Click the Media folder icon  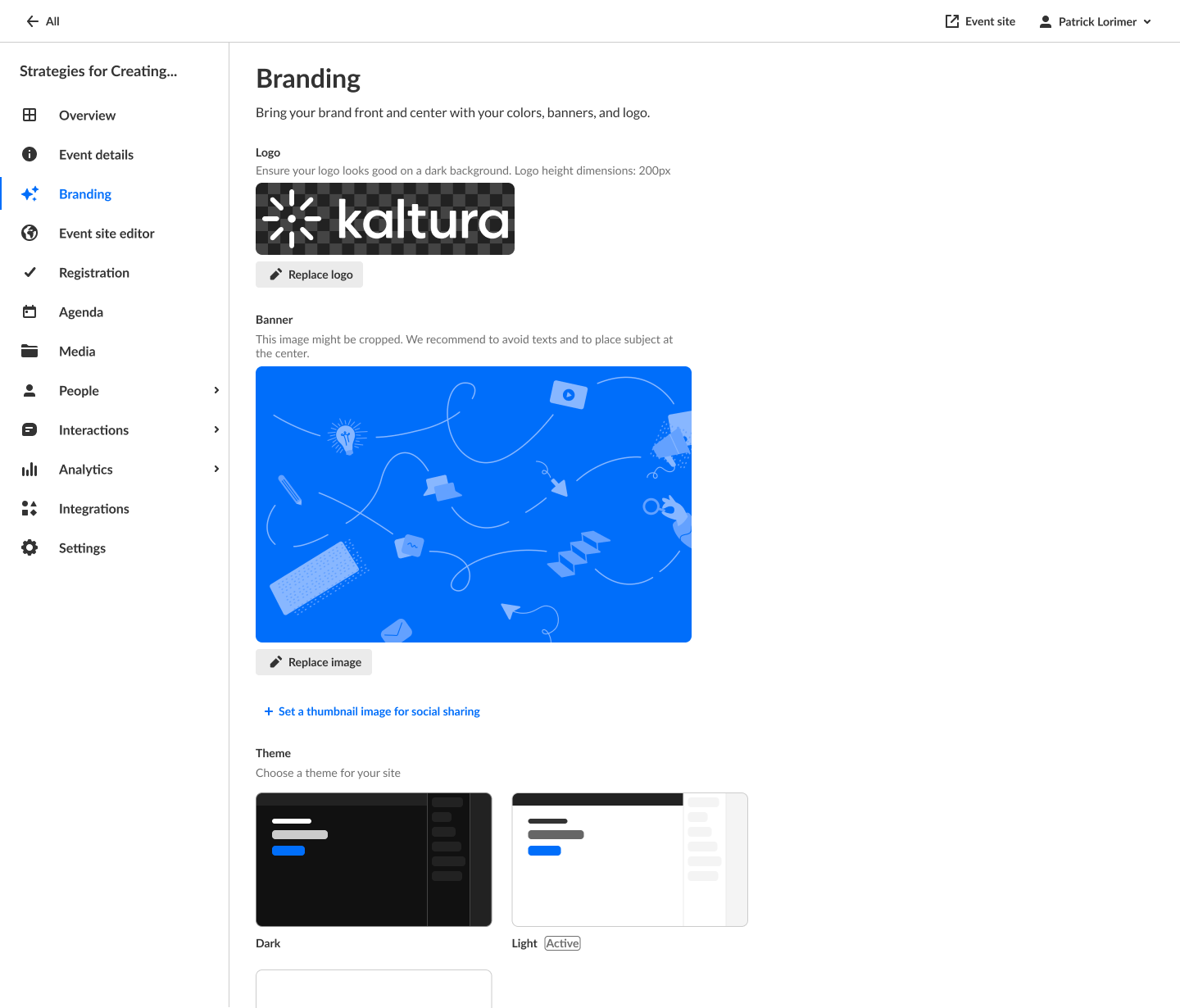[x=29, y=351]
